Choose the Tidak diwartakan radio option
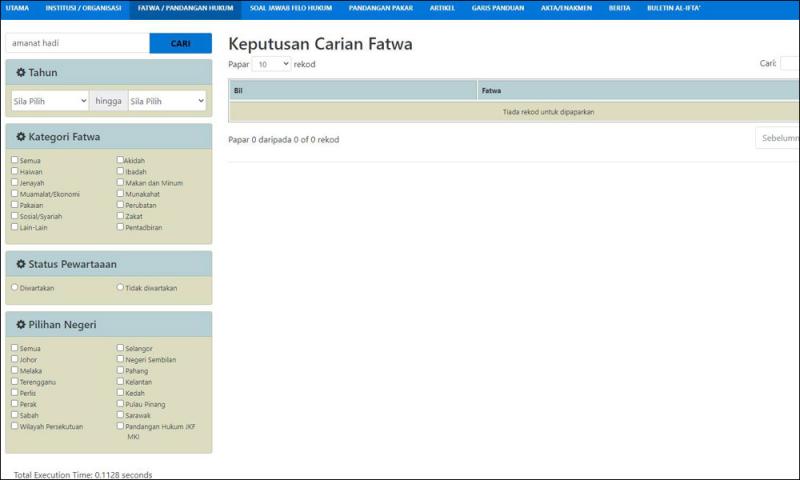The height and width of the screenshot is (480, 800). (x=120, y=288)
